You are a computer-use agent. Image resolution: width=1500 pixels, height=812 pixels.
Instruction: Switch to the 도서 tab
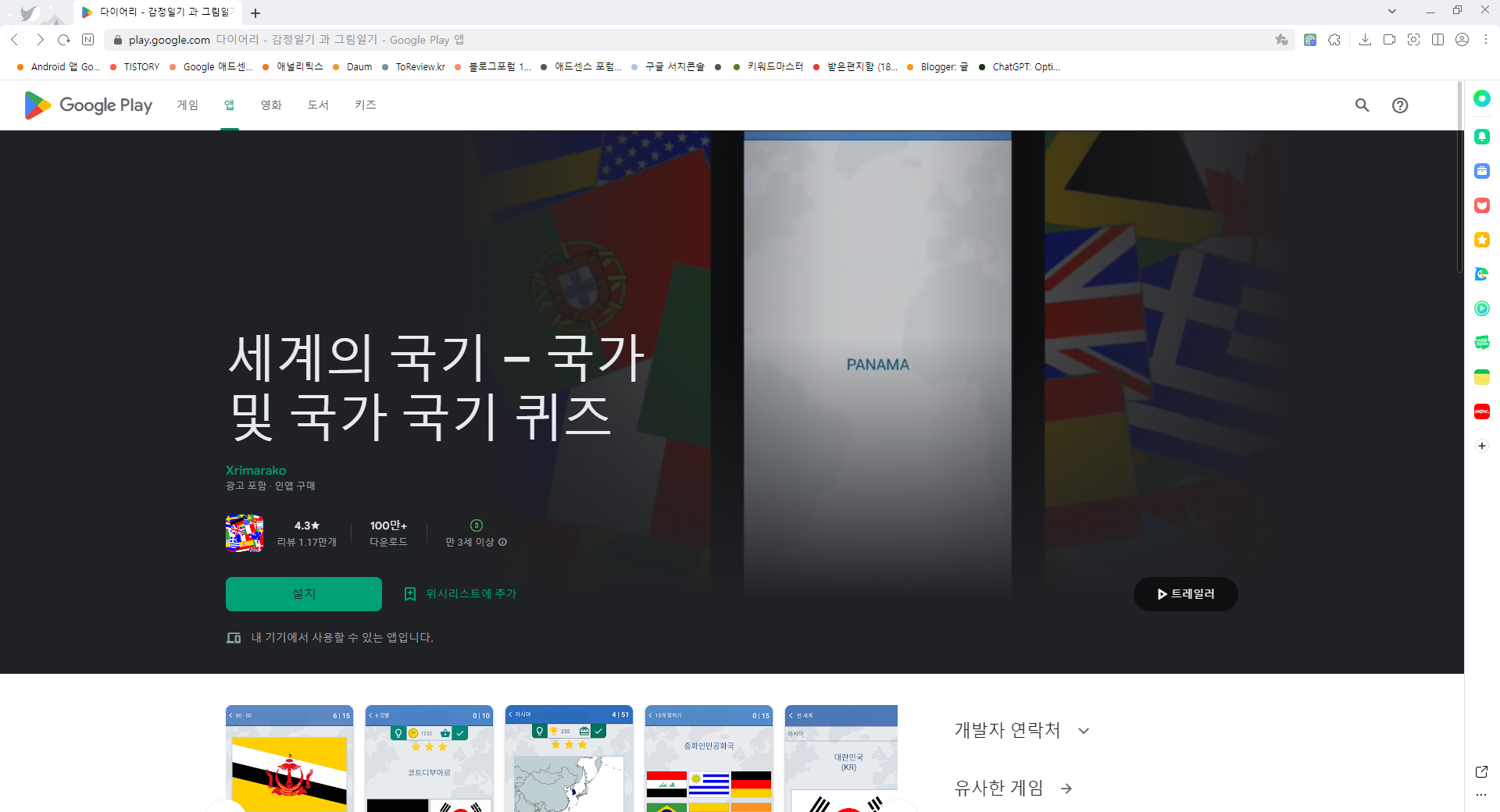(318, 105)
